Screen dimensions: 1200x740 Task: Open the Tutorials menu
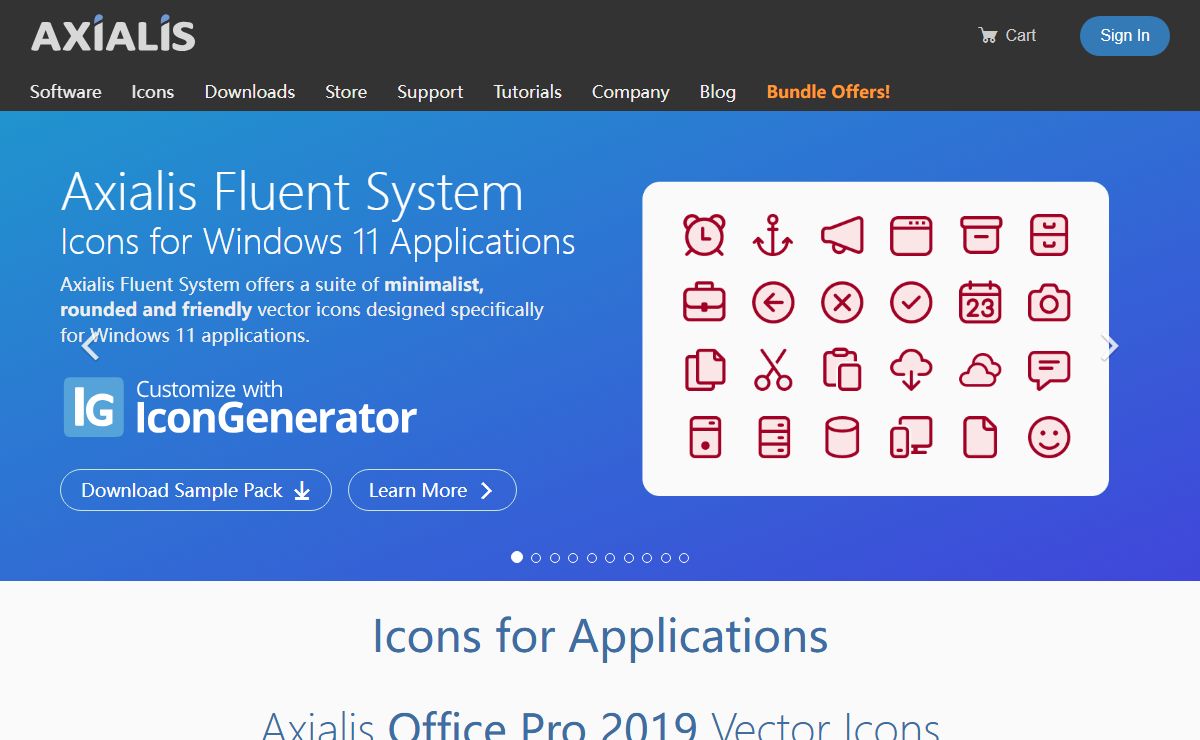click(x=528, y=92)
